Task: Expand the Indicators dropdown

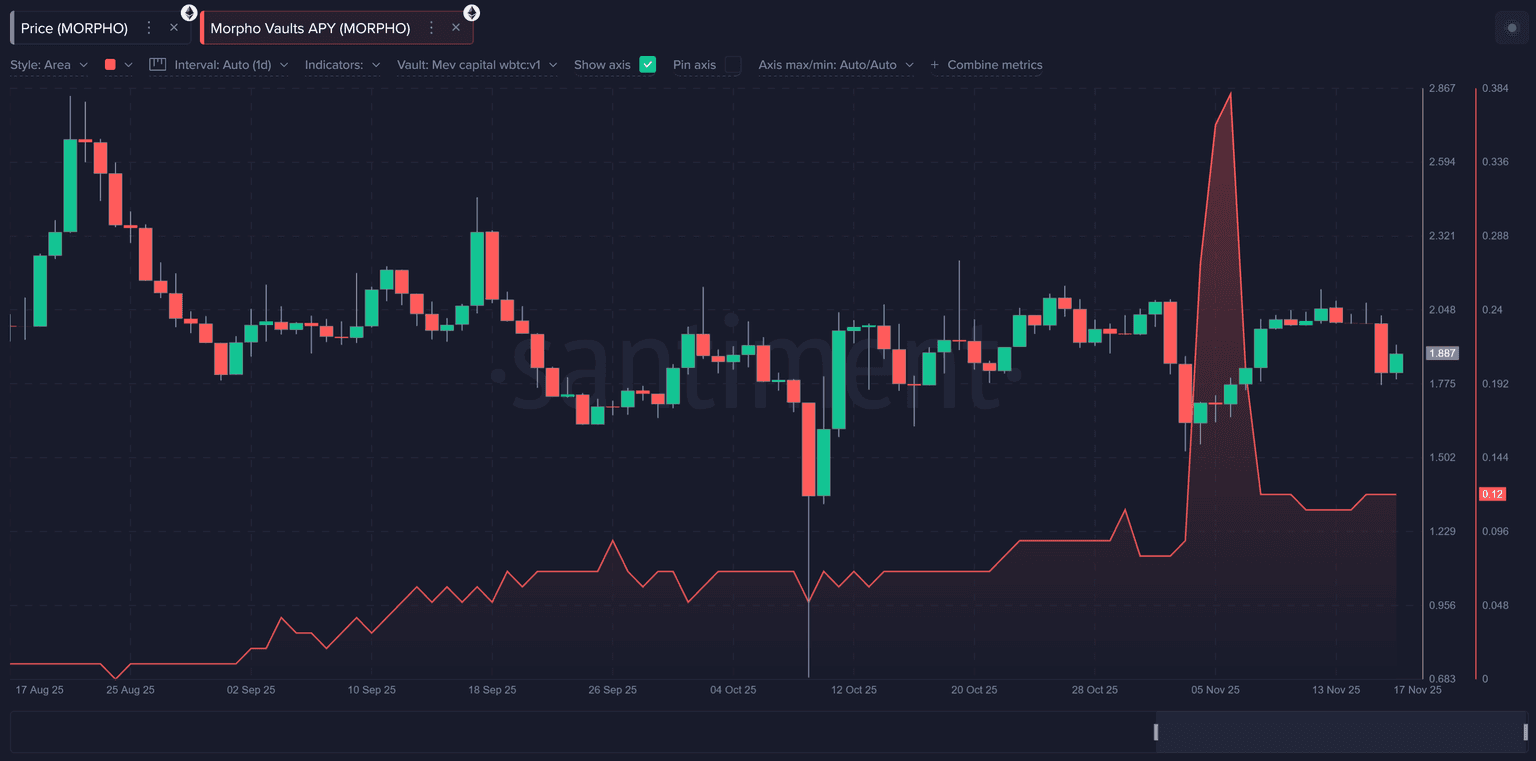Action: point(342,65)
